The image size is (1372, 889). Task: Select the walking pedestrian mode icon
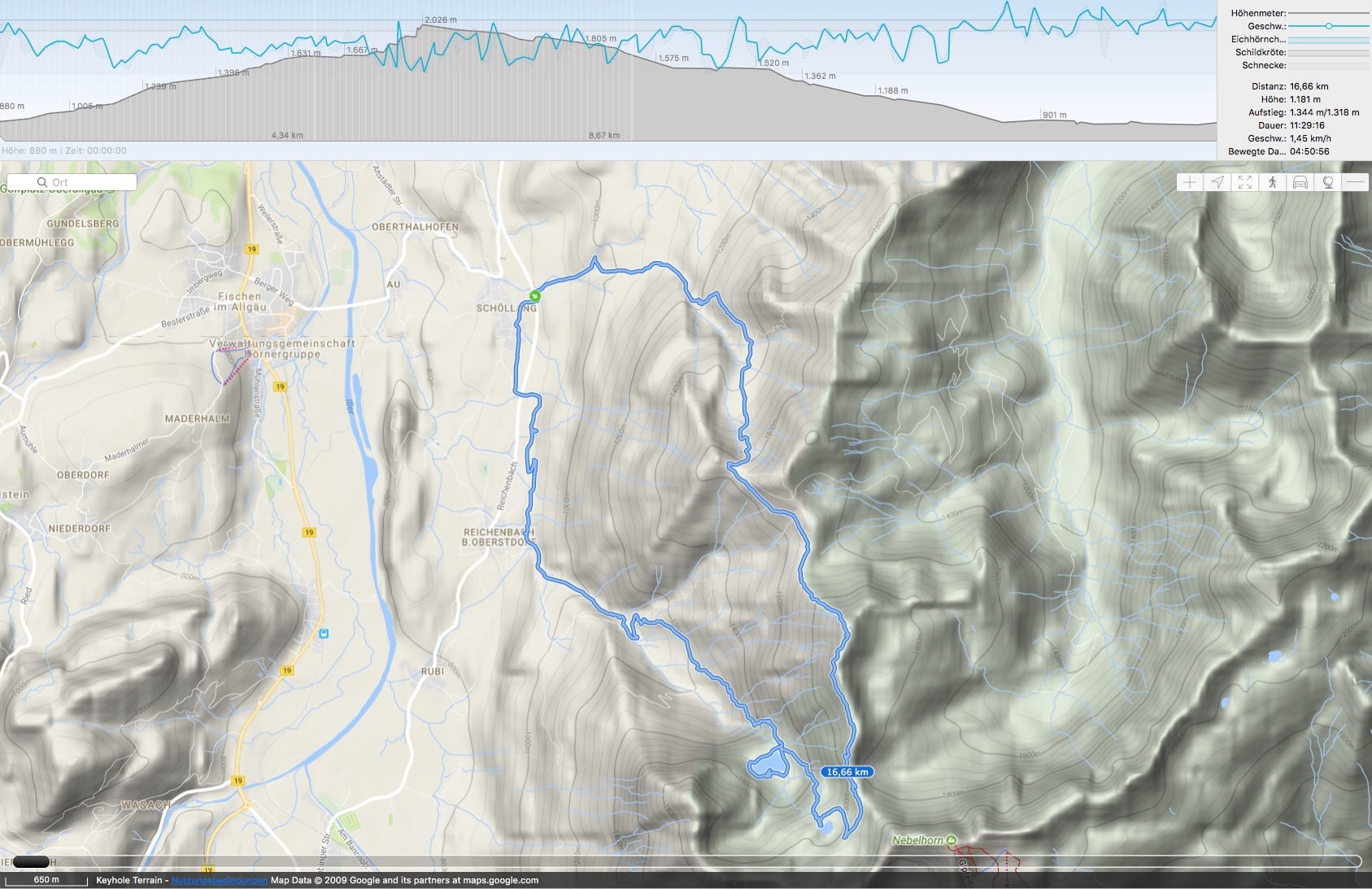point(1272,182)
